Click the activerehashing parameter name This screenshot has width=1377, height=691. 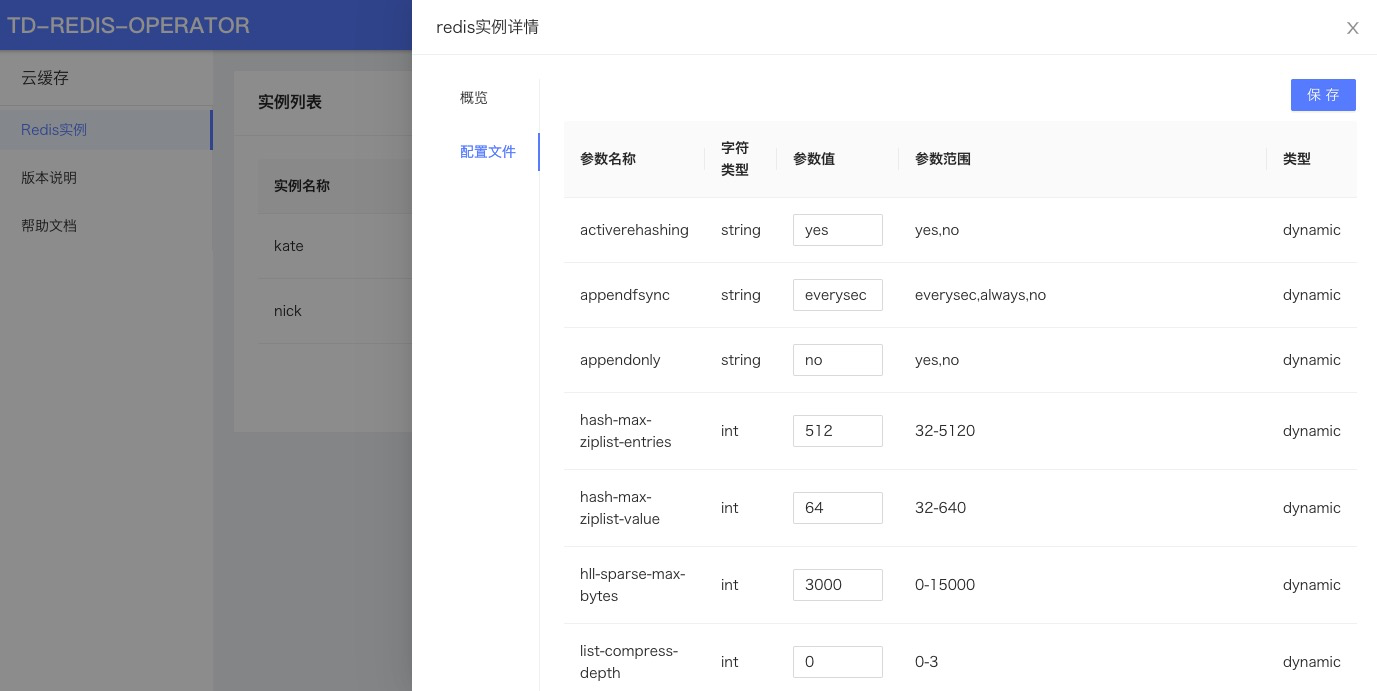pos(634,230)
